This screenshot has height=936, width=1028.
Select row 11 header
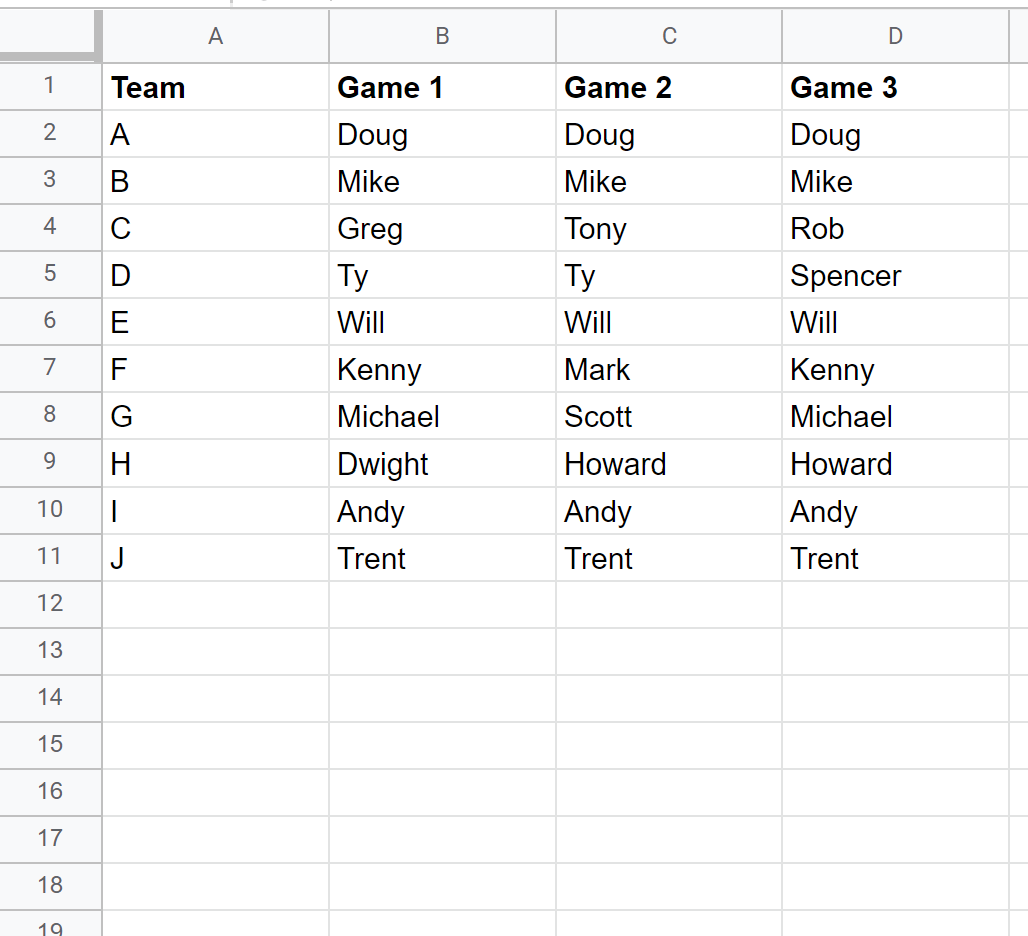coord(50,557)
